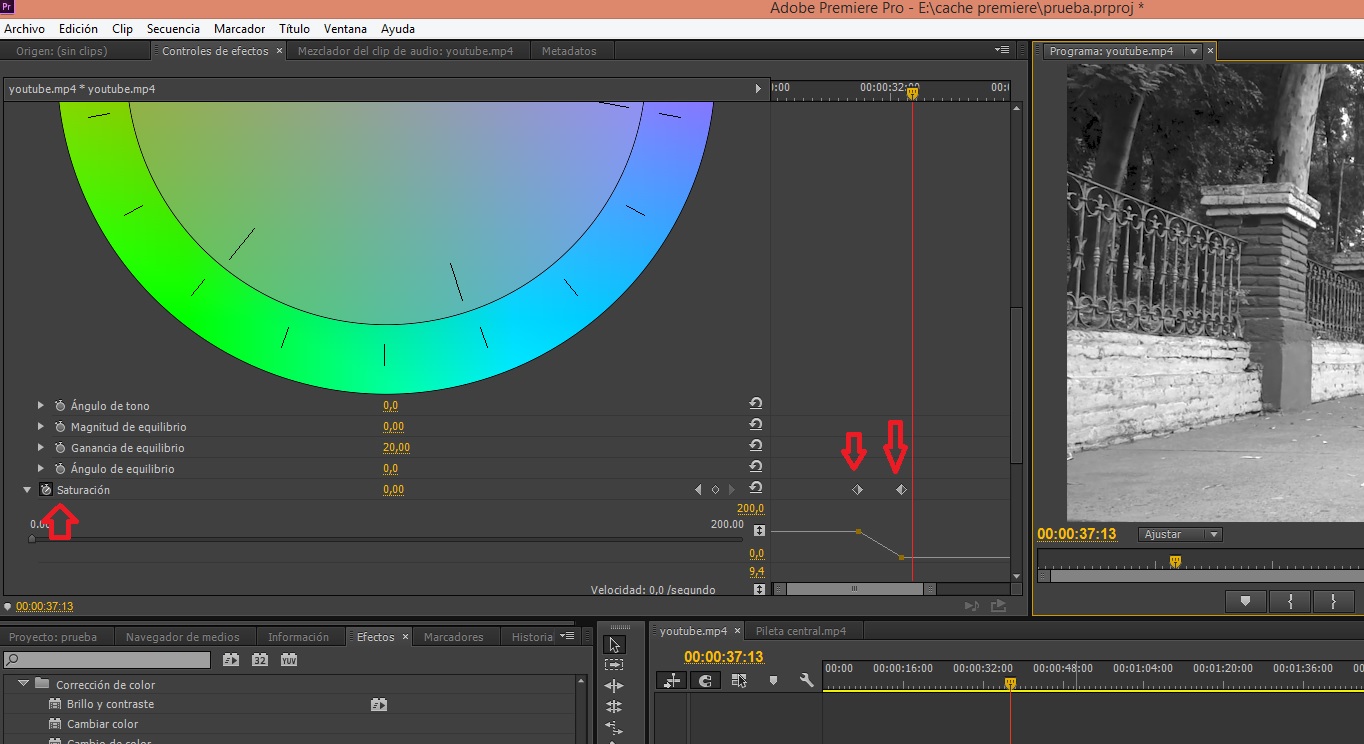Click the Program monitor timecode 00:00:37:13
The image size is (1364, 744).
[1076, 534]
